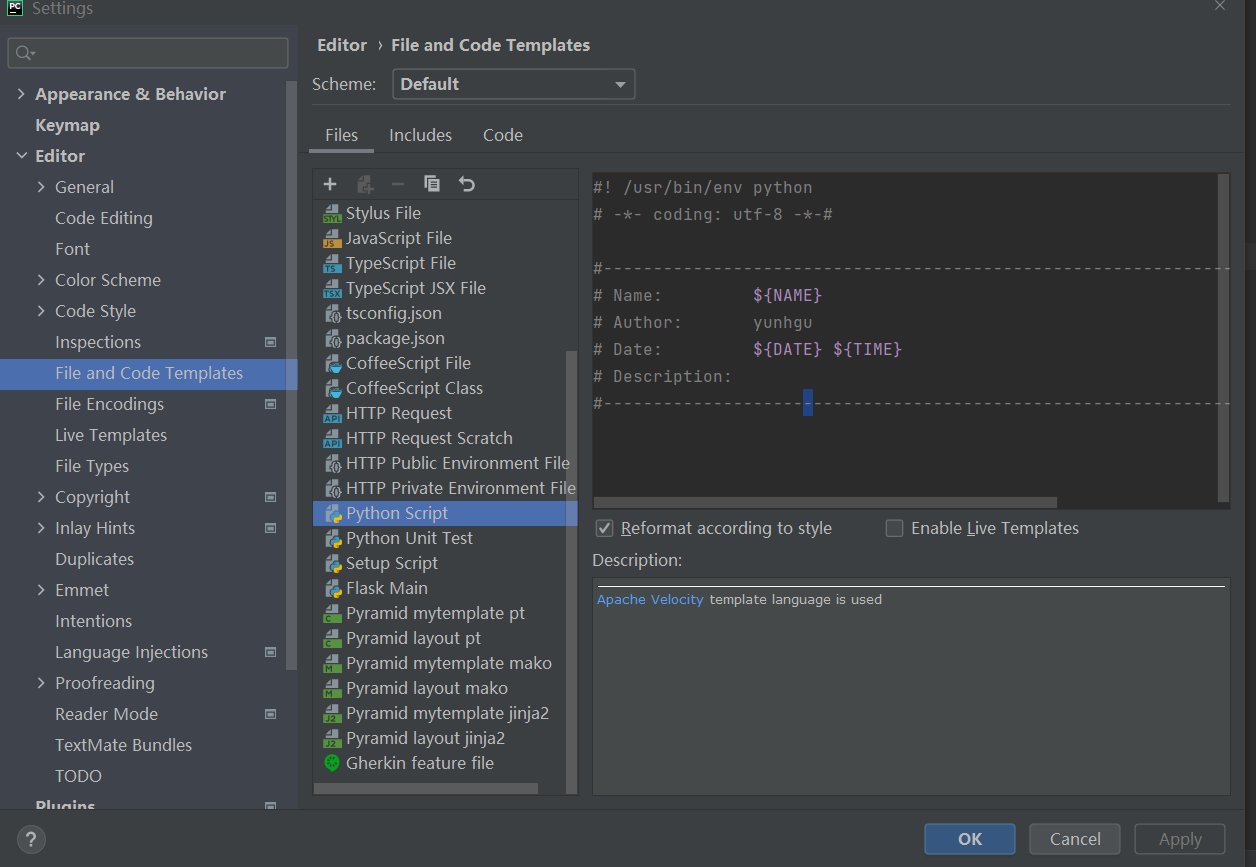
Task: Click the ${NAME} variable in the template editor
Action: [787, 295]
